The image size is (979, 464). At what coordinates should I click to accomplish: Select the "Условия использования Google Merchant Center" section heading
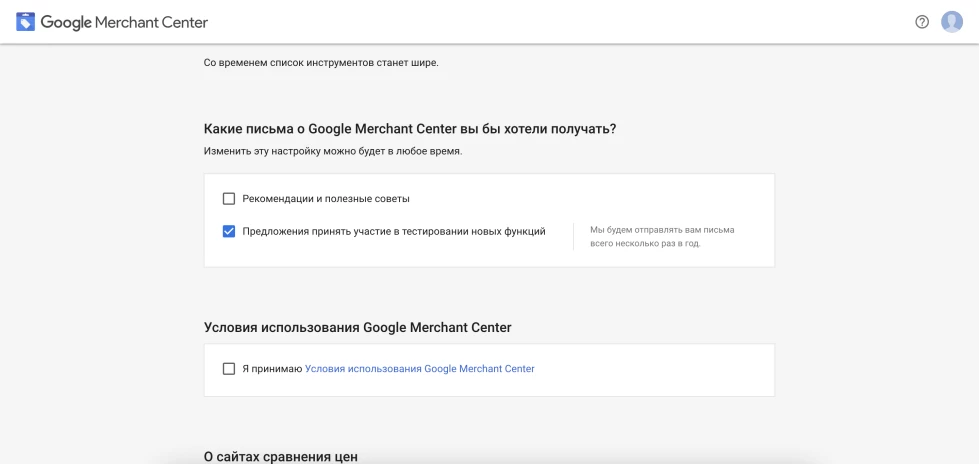[x=358, y=328]
